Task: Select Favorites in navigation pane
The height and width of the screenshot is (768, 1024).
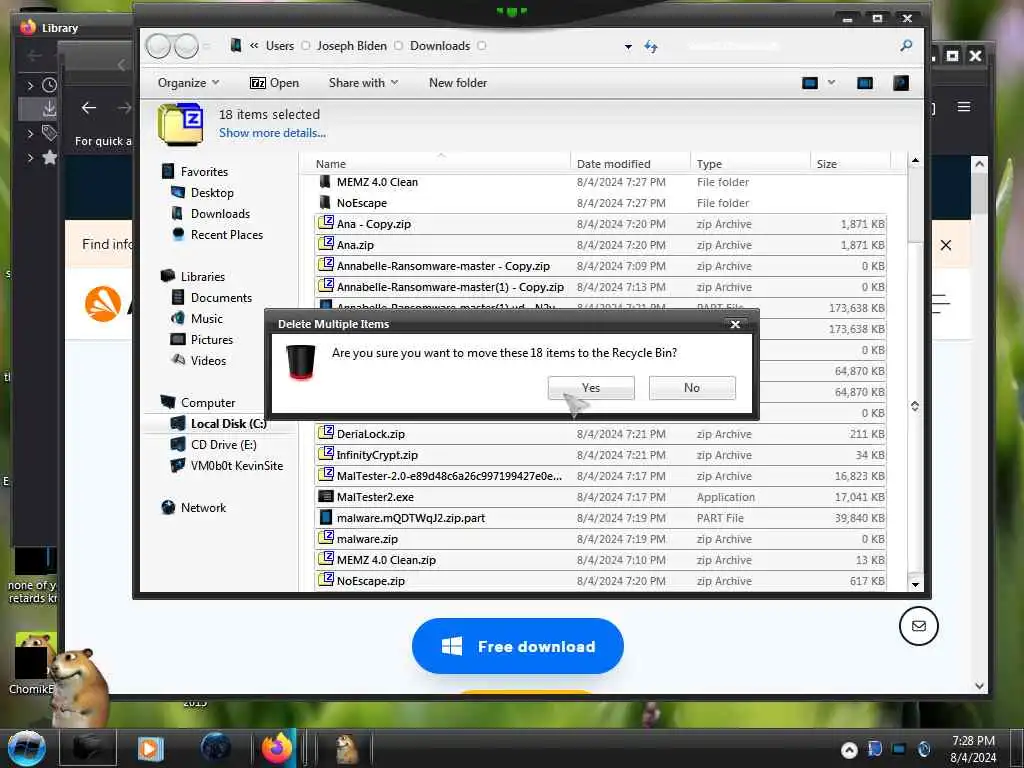Action: (204, 172)
